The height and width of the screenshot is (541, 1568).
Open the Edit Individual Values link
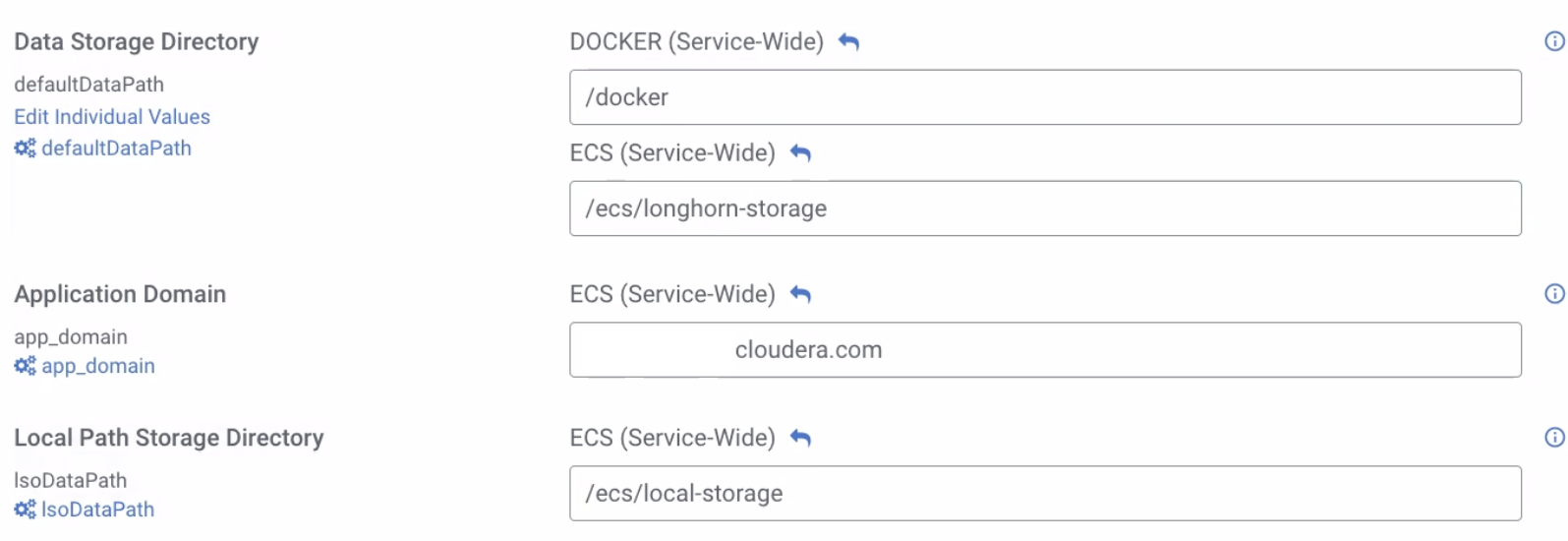point(112,117)
